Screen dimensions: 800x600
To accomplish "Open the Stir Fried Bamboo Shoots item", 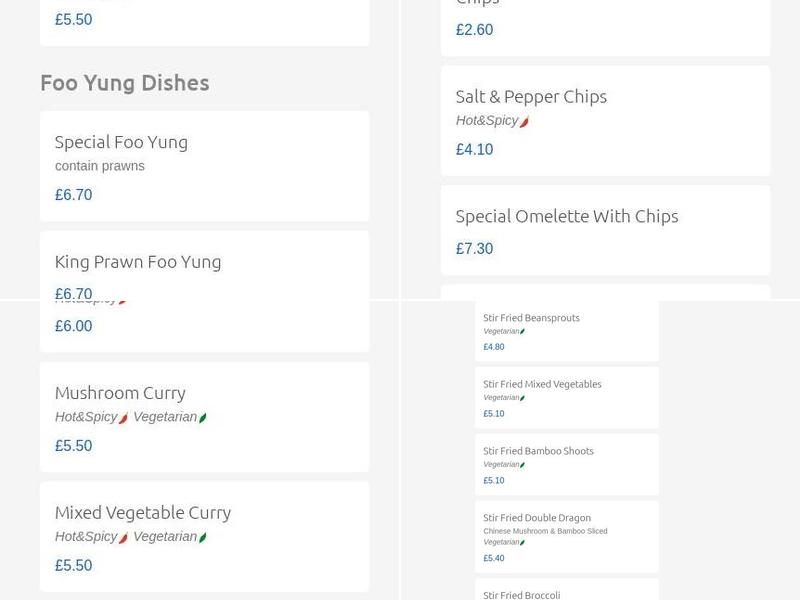I will 539,450.
